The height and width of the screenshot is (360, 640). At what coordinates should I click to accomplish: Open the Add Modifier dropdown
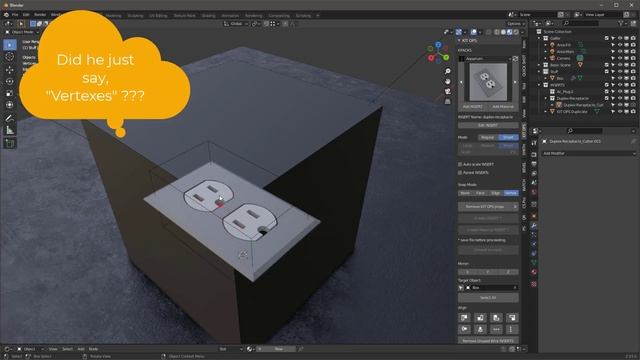tap(589, 153)
